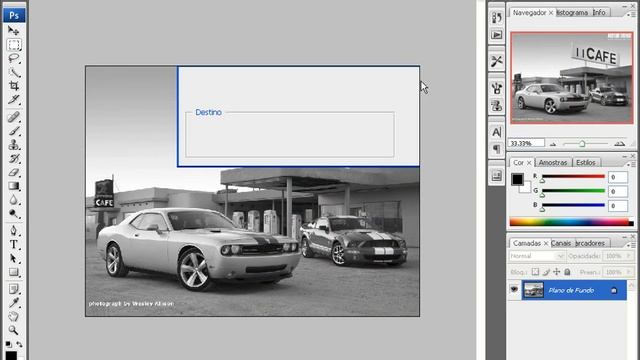
Task: Open the Tool Presets dock icon
Action: [496, 61]
